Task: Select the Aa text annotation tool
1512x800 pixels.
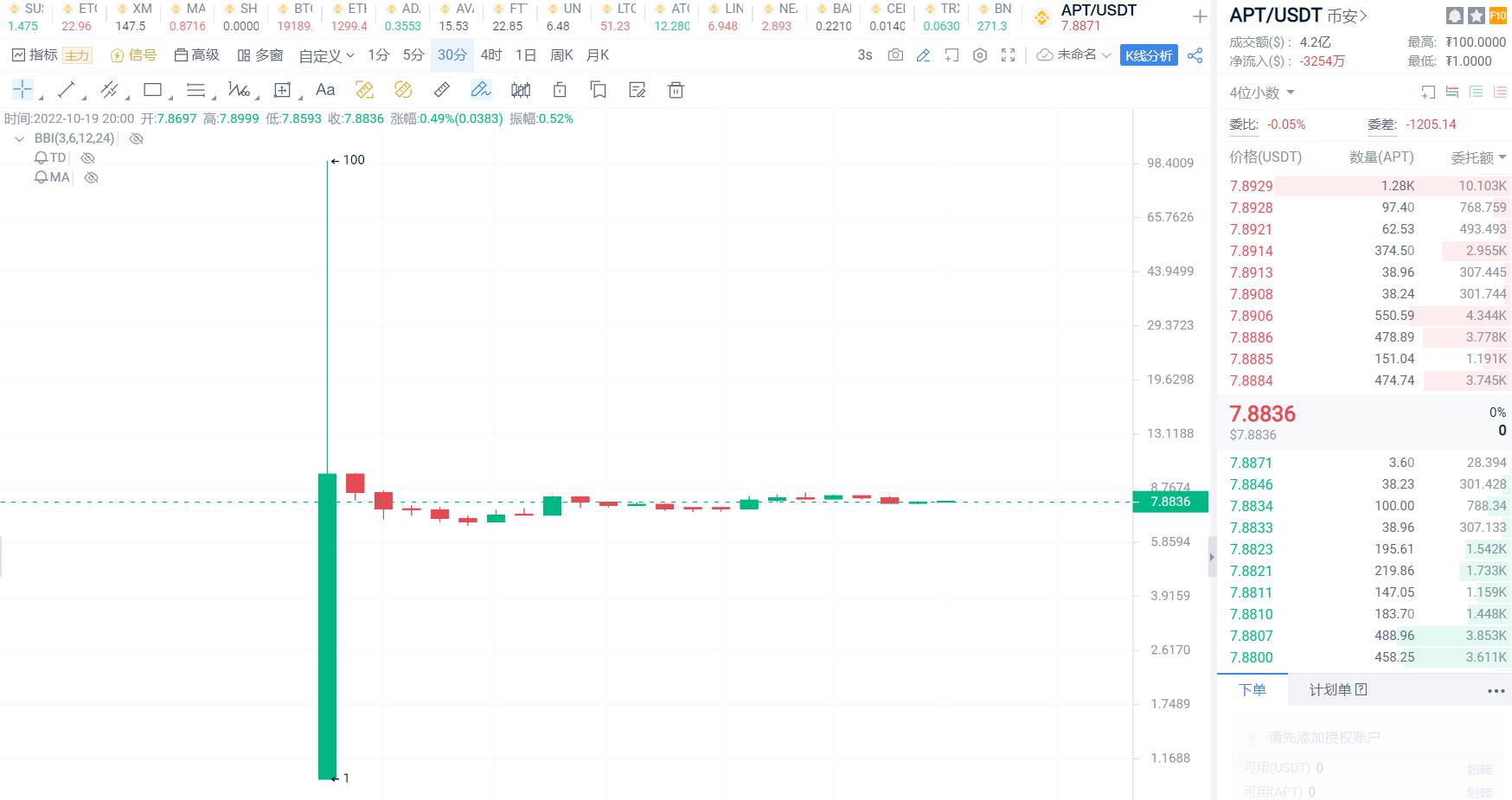Action: tap(325, 89)
